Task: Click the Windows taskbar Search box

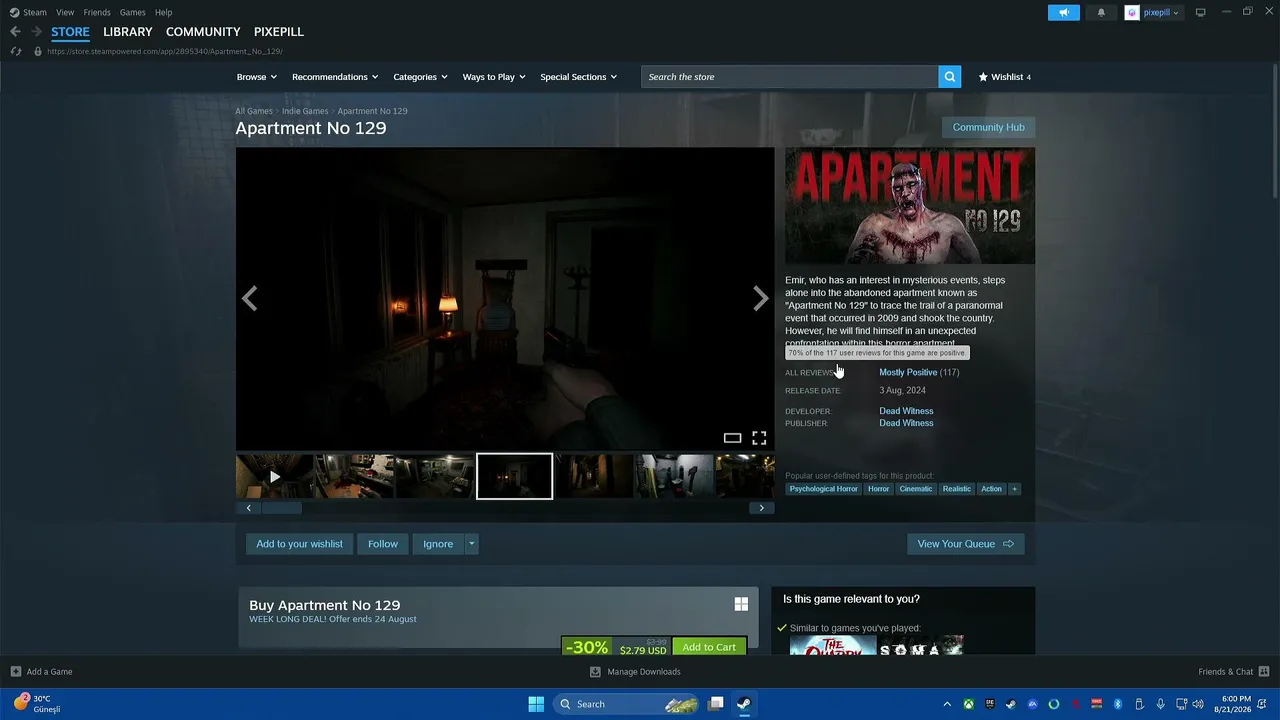Action: click(626, 704)
